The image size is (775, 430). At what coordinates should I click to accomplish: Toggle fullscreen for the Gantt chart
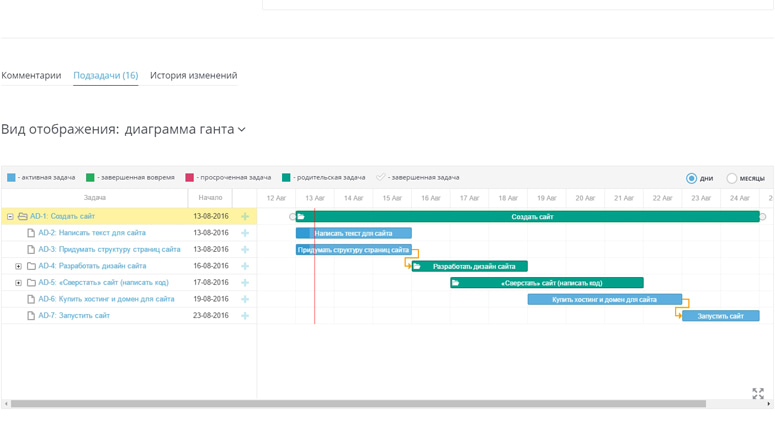pos(758,393)
